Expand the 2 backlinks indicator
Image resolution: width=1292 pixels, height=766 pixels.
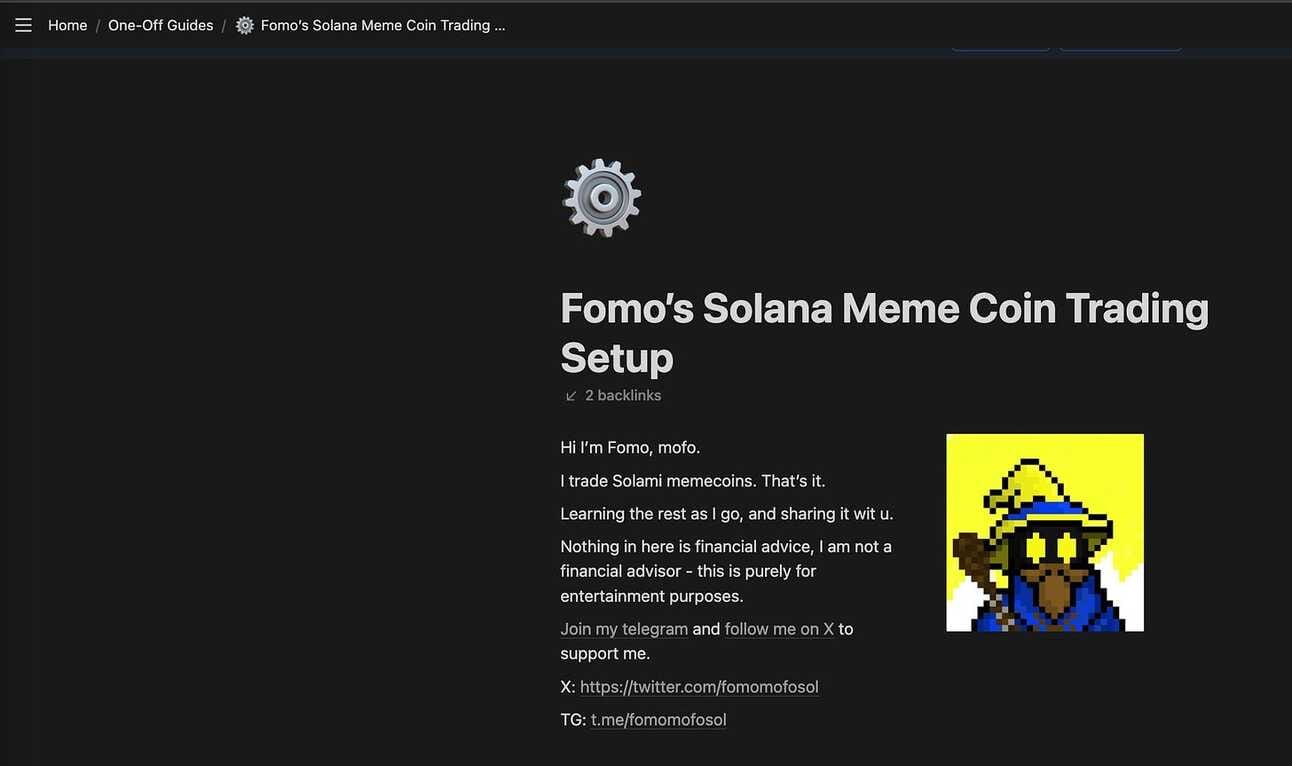pos(613,395)
